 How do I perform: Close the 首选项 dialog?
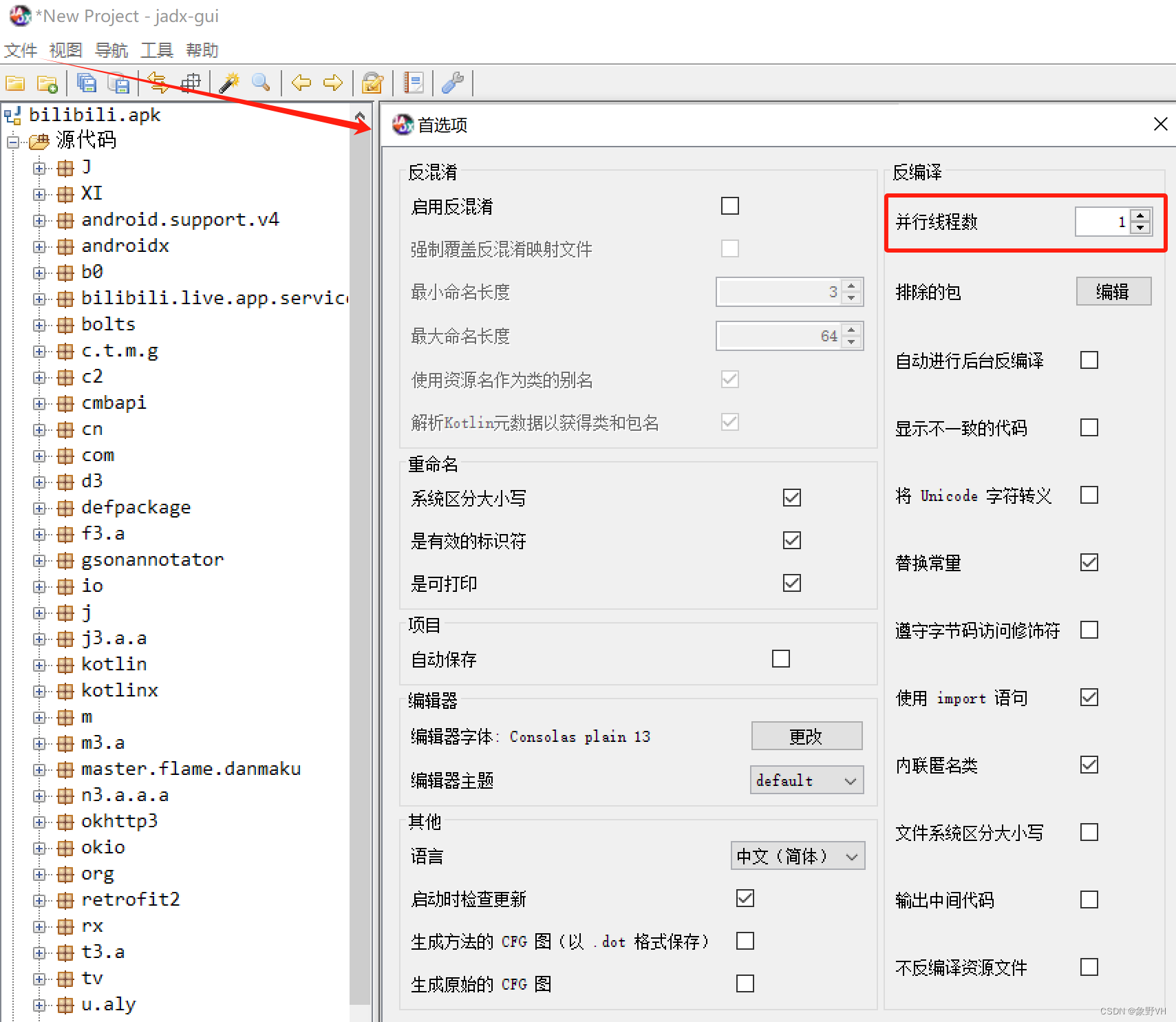[x=1160, y=124]
